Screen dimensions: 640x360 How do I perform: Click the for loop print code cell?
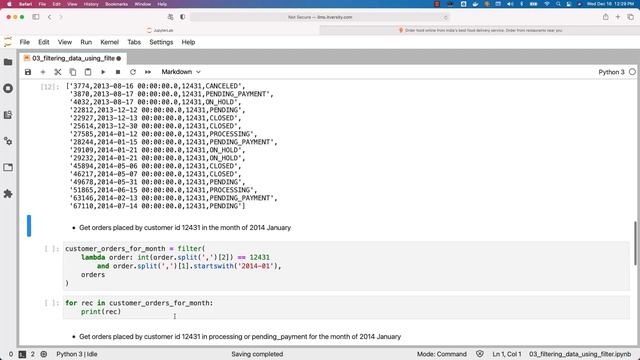point(346,307)
